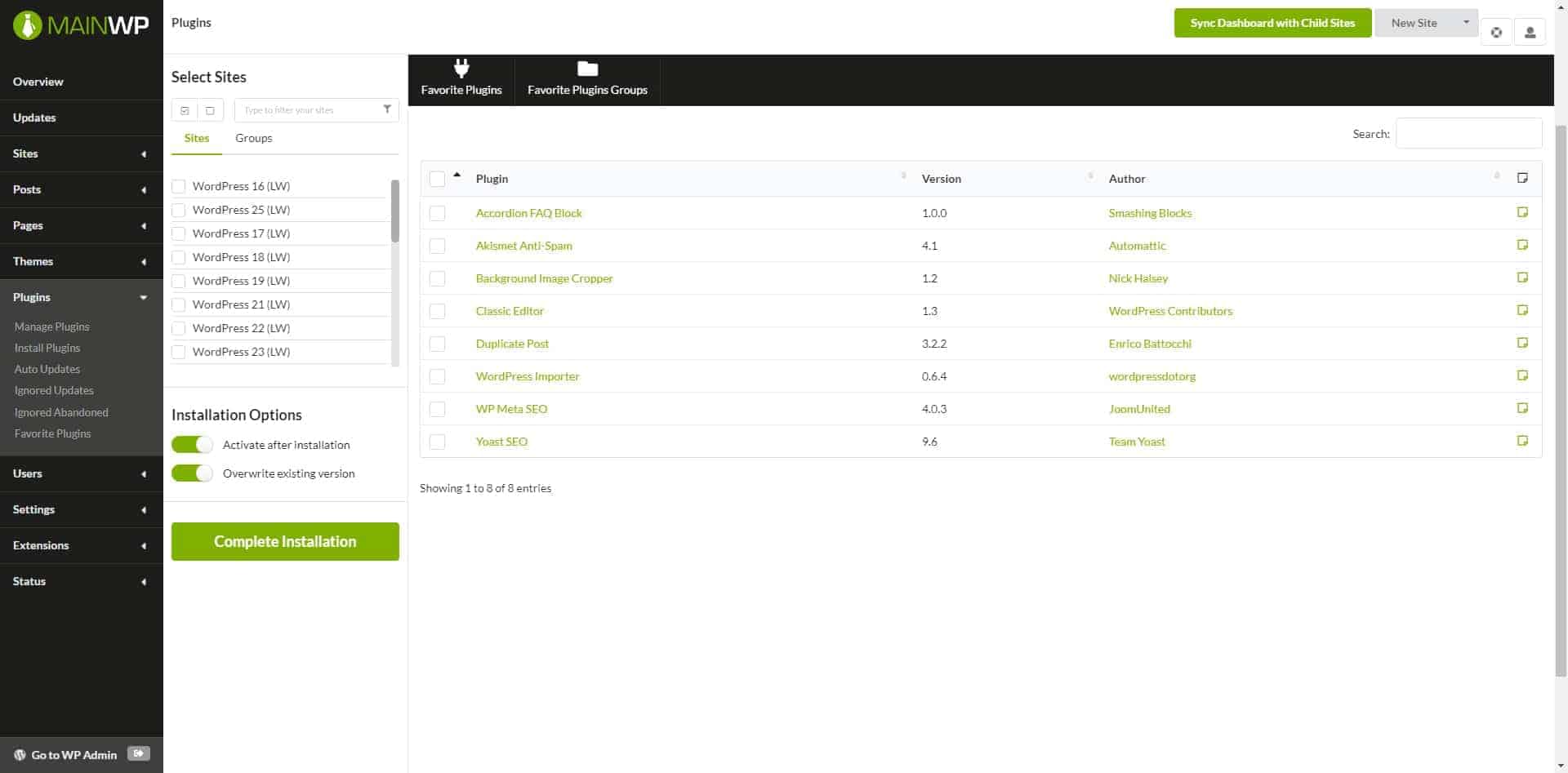
Task: Open the notes icon for Akismet Anti-Spam
Action: (x=1522, y=245)
